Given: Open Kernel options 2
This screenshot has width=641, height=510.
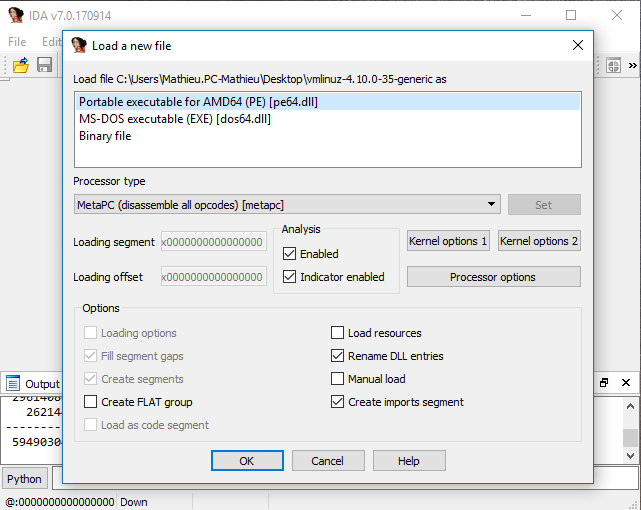Looking at the screenshot, I should (x=539, y=241).
